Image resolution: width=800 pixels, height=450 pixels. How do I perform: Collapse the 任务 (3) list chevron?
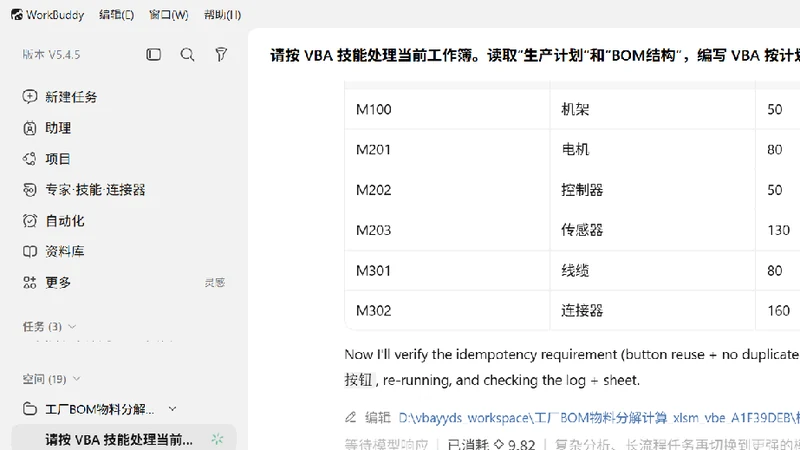pyautogui.click(x=72, y=327)
